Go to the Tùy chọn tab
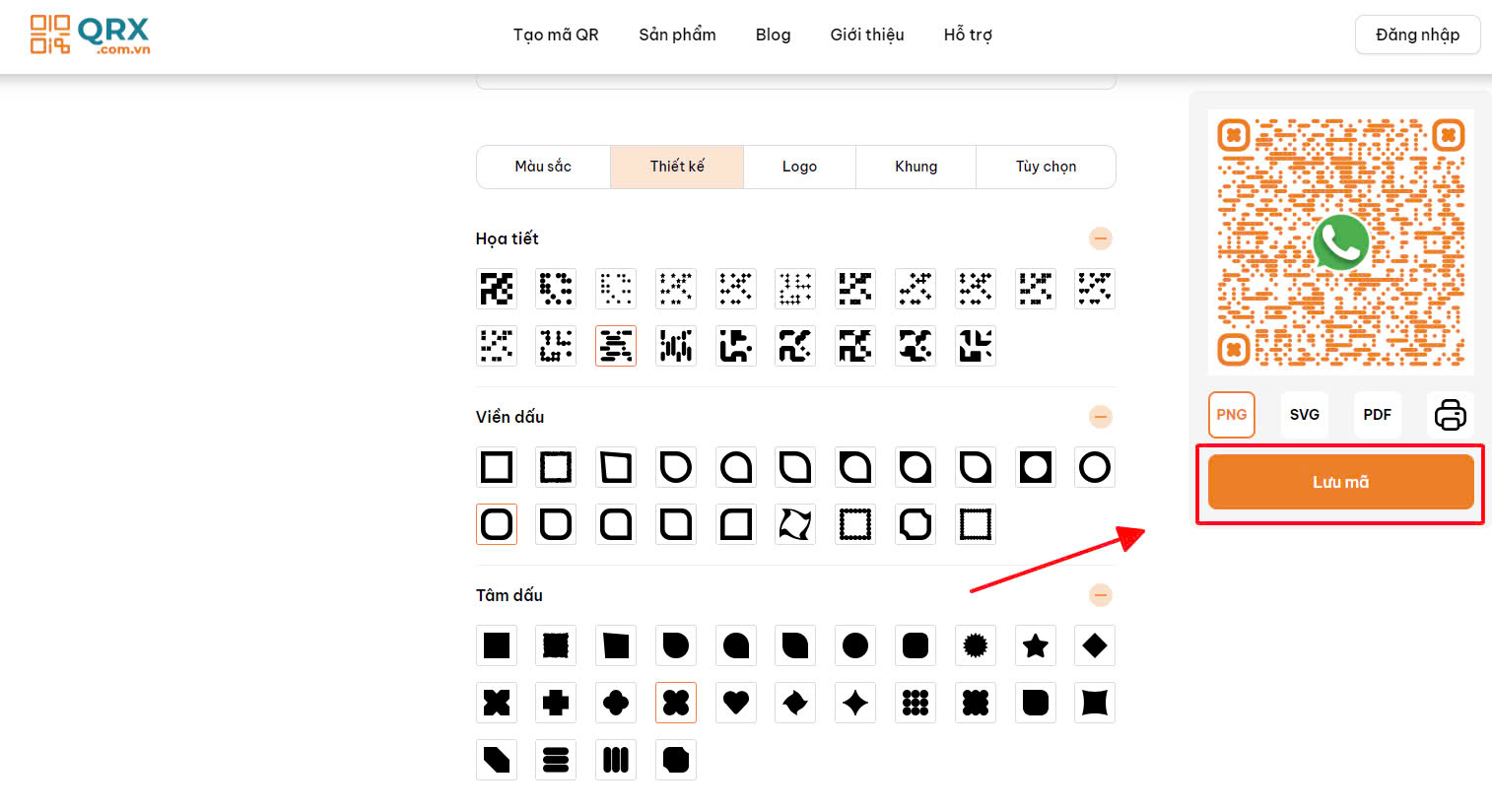The image size is (1492, 812). coord(1046,167)
